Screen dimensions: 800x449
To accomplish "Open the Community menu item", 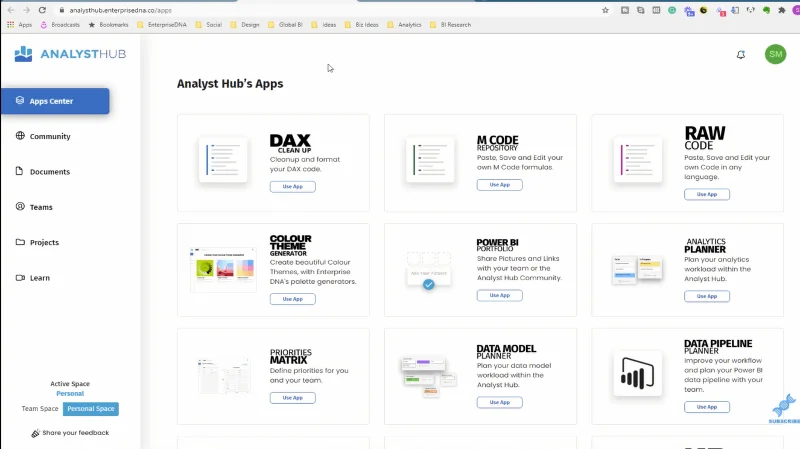I will (50, 136).
